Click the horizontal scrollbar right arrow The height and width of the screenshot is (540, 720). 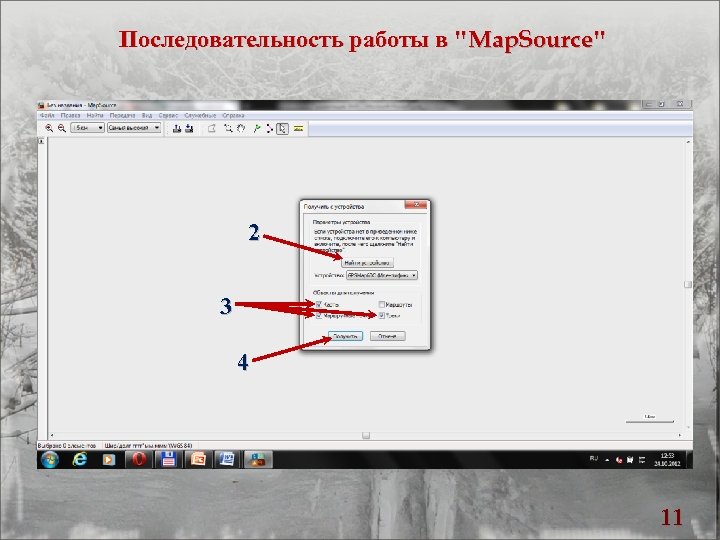click(680, 435)
